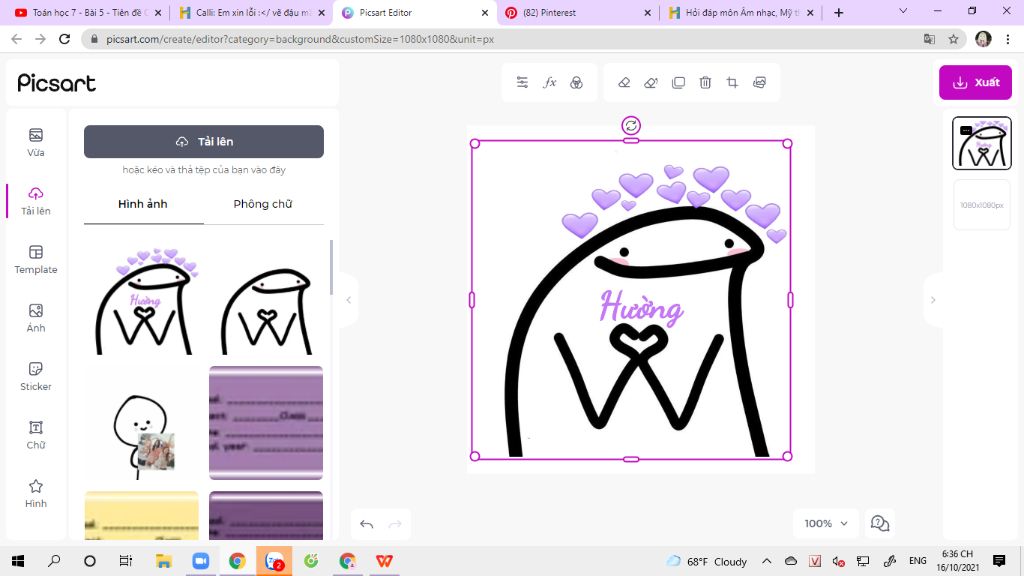Viewport: 1024px width, 576px height.
Task: Open the Chữ text sidebar section
Action: [36, 435]
